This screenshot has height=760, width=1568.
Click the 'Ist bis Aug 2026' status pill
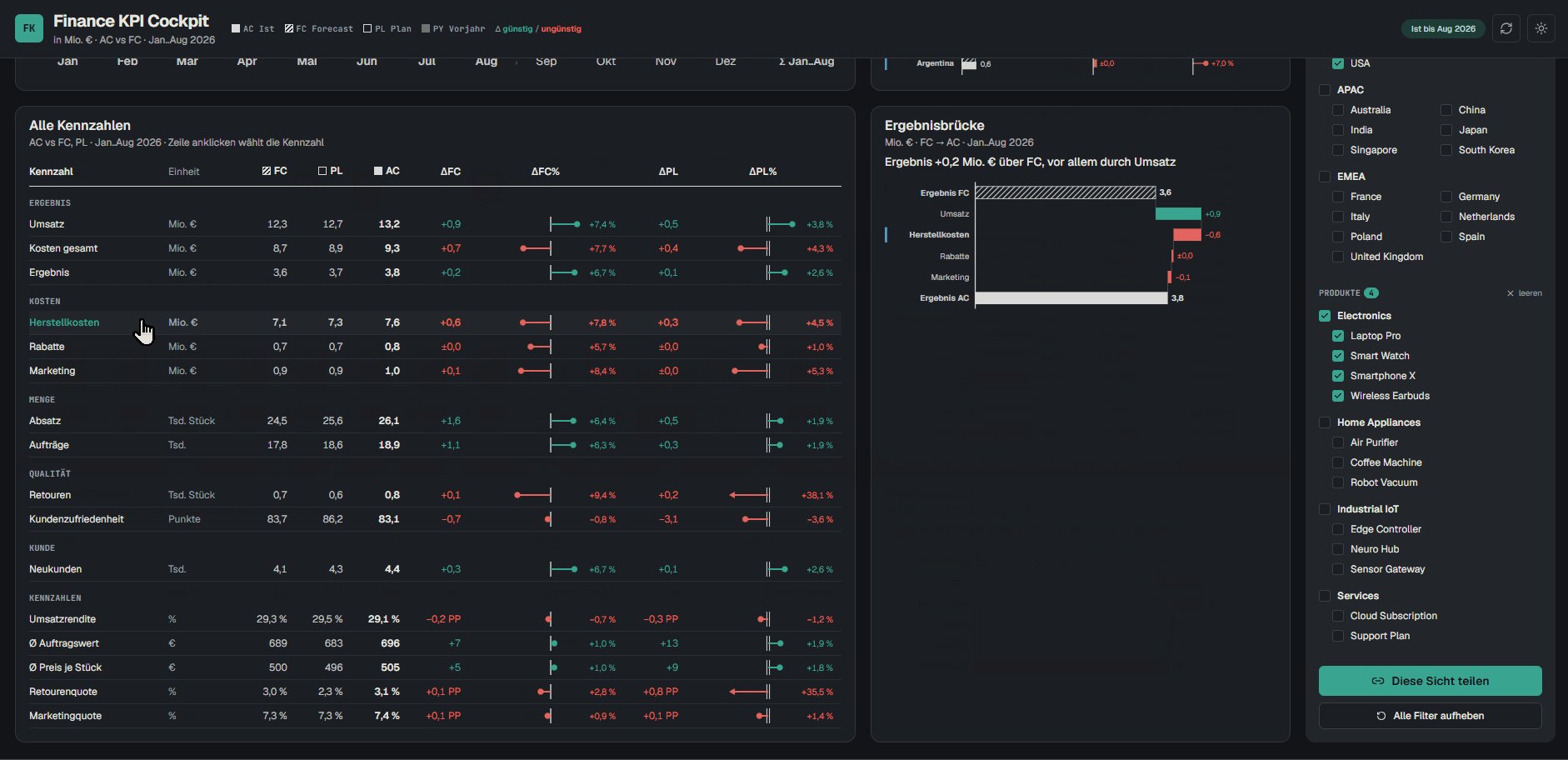(x=1443, y=28)
